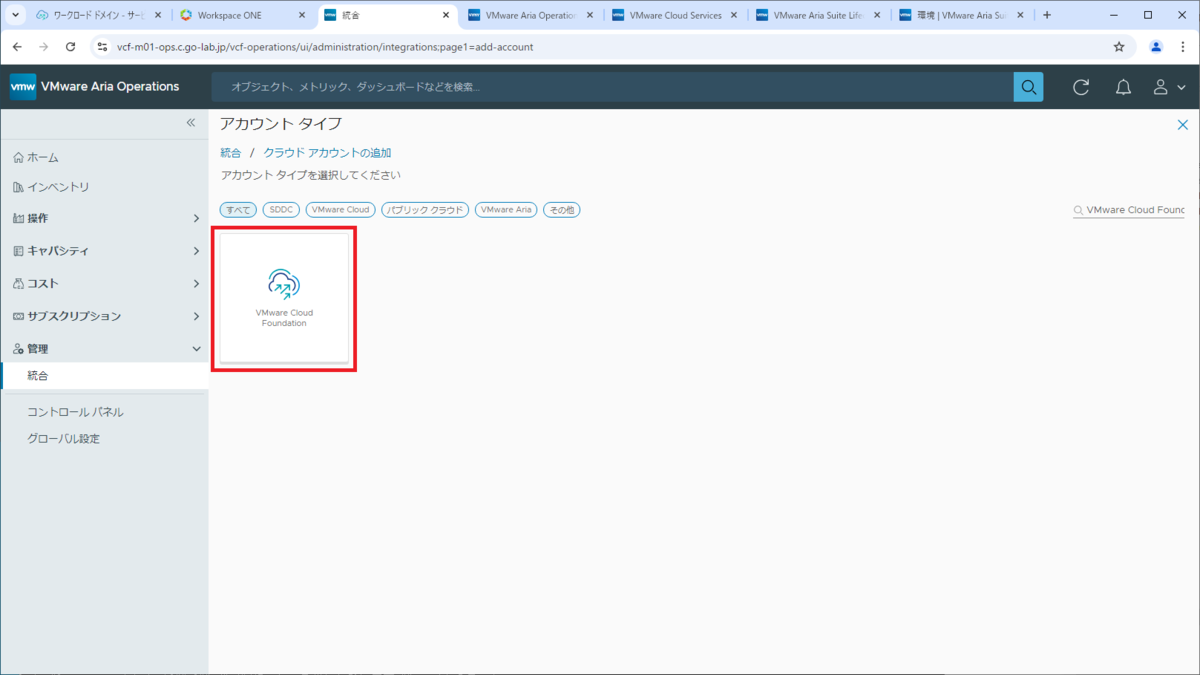Image resolution: width=1200 pixels, height=675 pixels.
Task: Open the VMware Cloud Foundation account card
Action: coord(284,297)
